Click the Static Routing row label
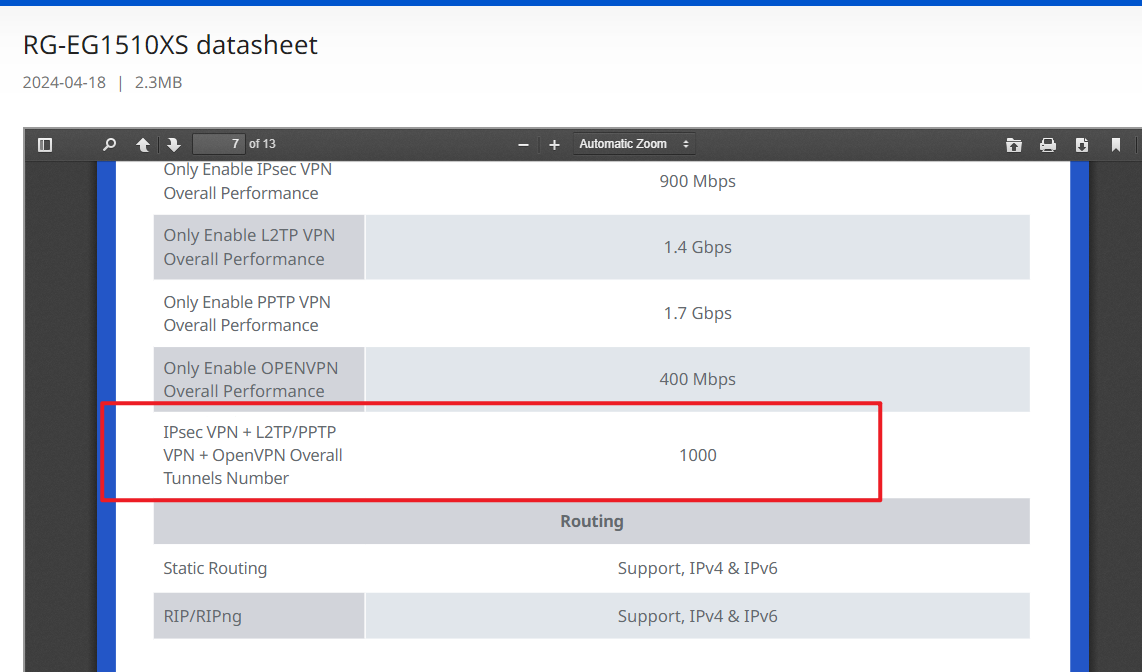The width and height of the screenshot is (1142, 672). (215, 568)
